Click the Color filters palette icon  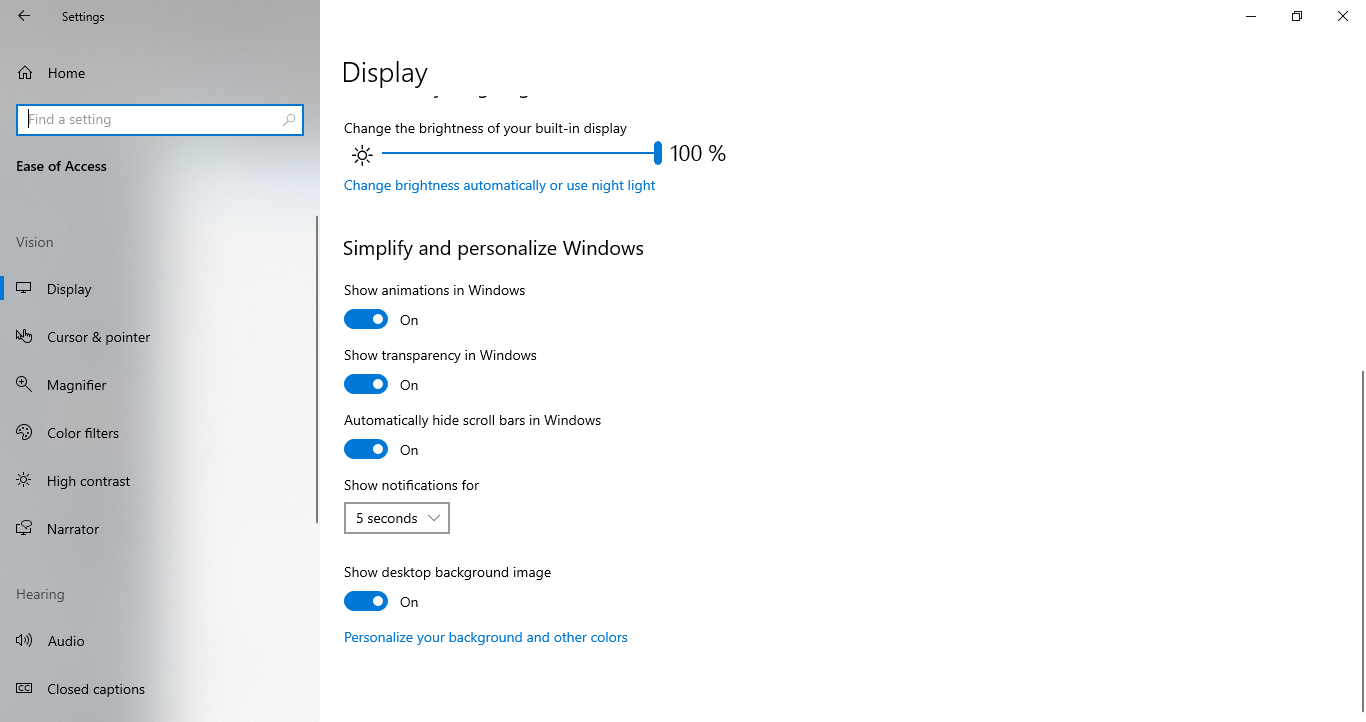pyautogui.click(x=25, y=433)
